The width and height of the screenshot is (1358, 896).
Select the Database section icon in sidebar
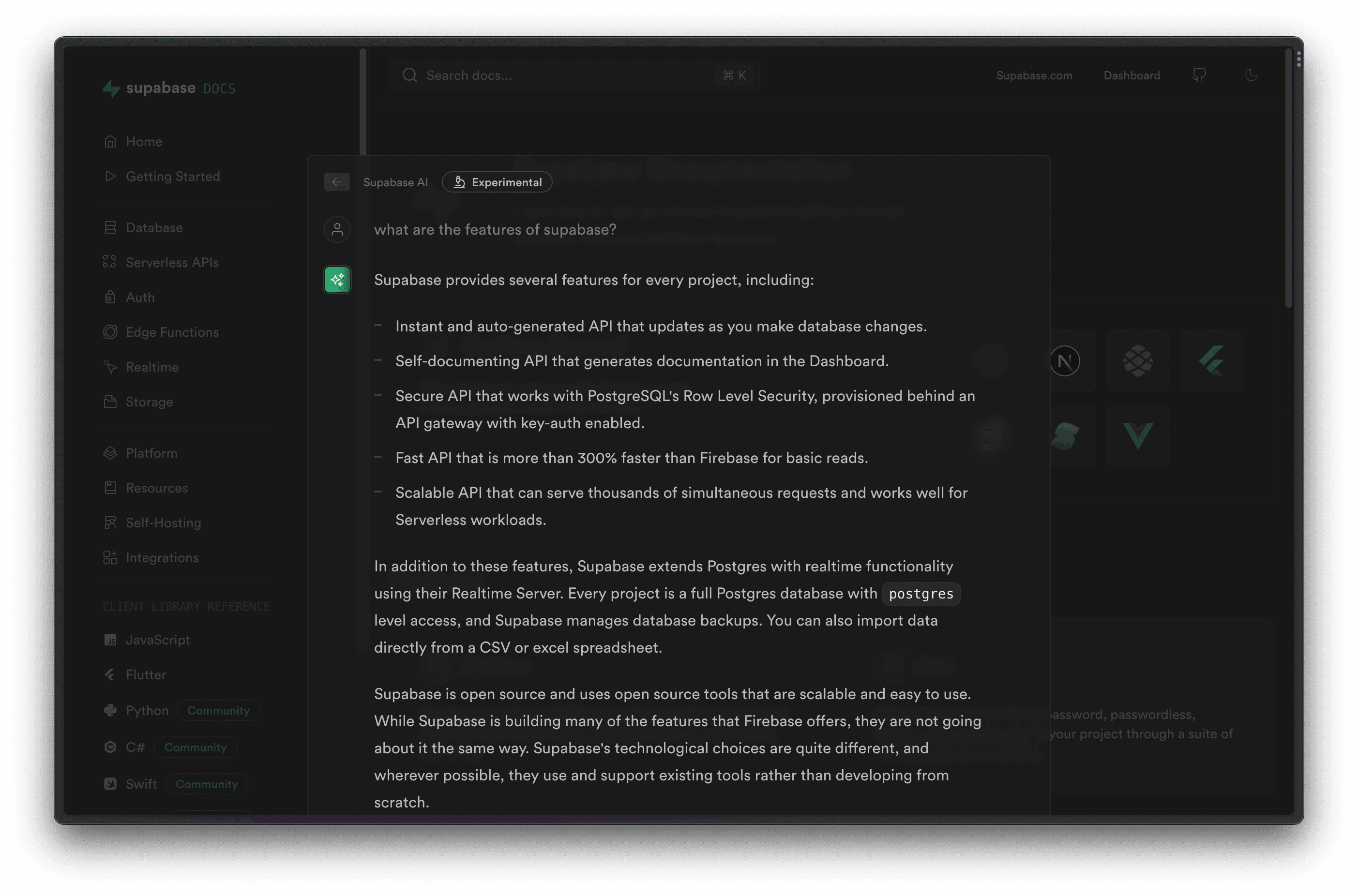tap(111, 227)
